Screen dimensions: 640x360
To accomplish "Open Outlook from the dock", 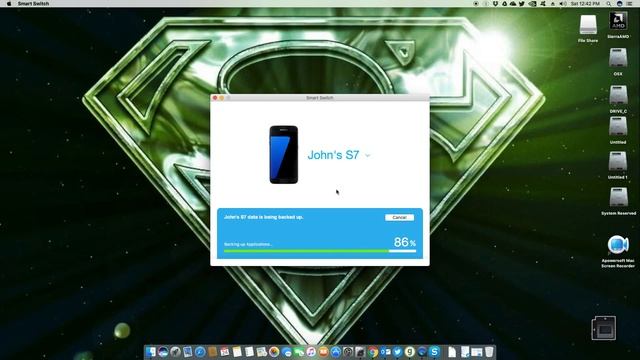I will [x=385, y=351].
